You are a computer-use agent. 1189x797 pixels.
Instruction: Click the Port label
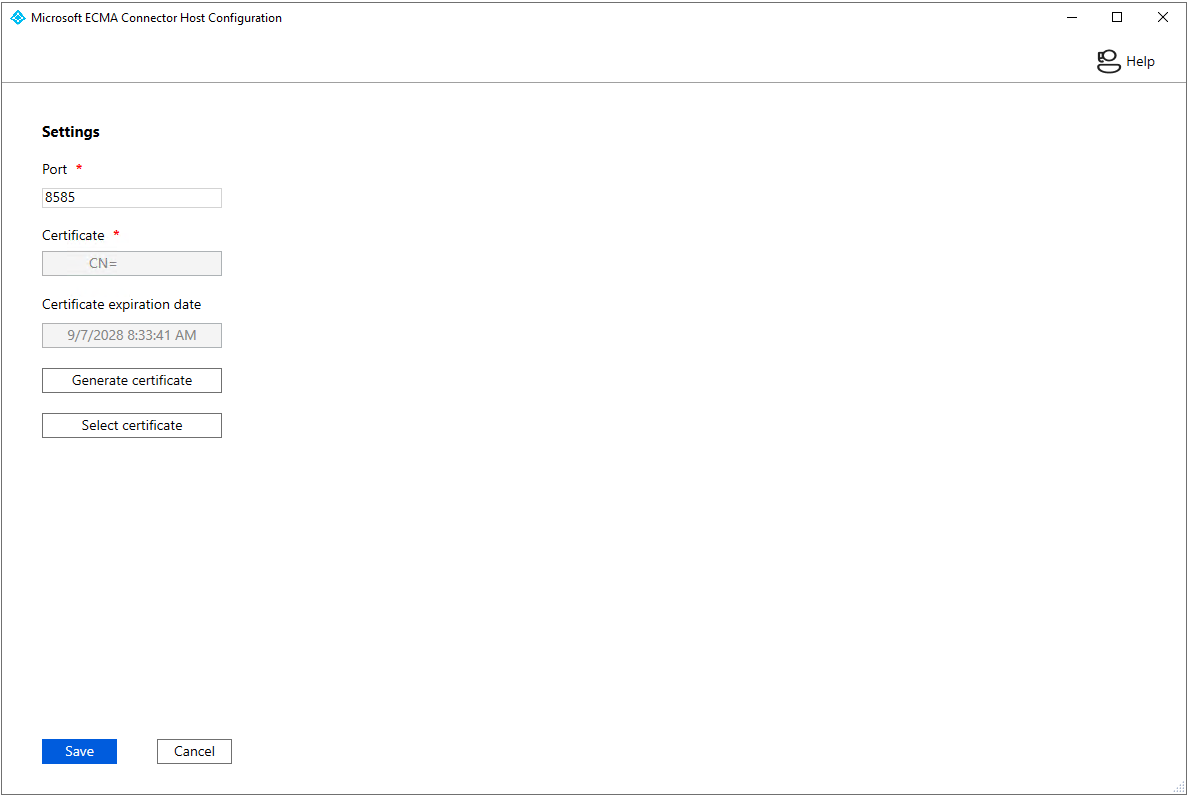point(55,170)
